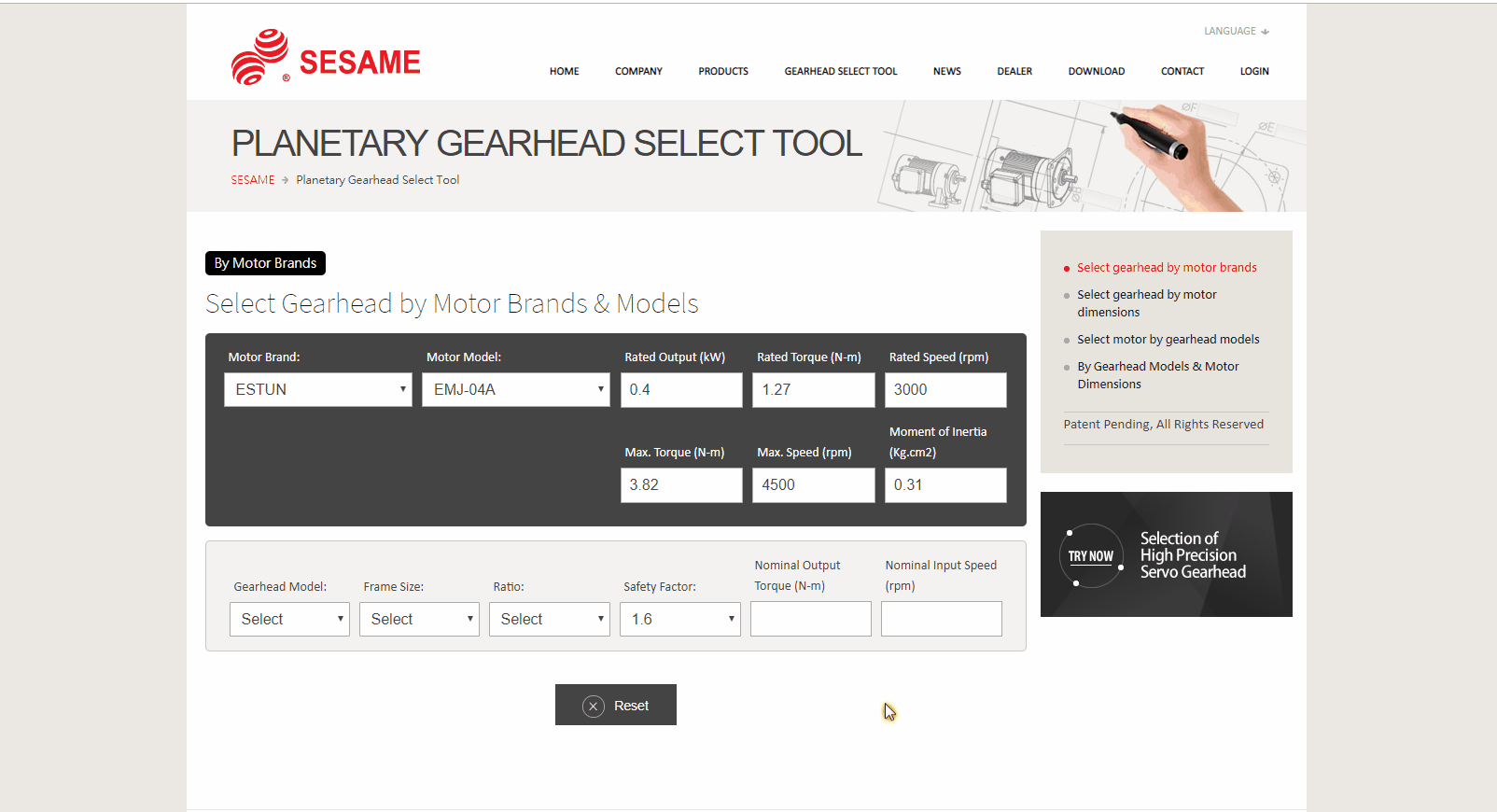Open Select gearhead by motor dimensions link
This screenshot has height=812, width=1497.
1147,303
